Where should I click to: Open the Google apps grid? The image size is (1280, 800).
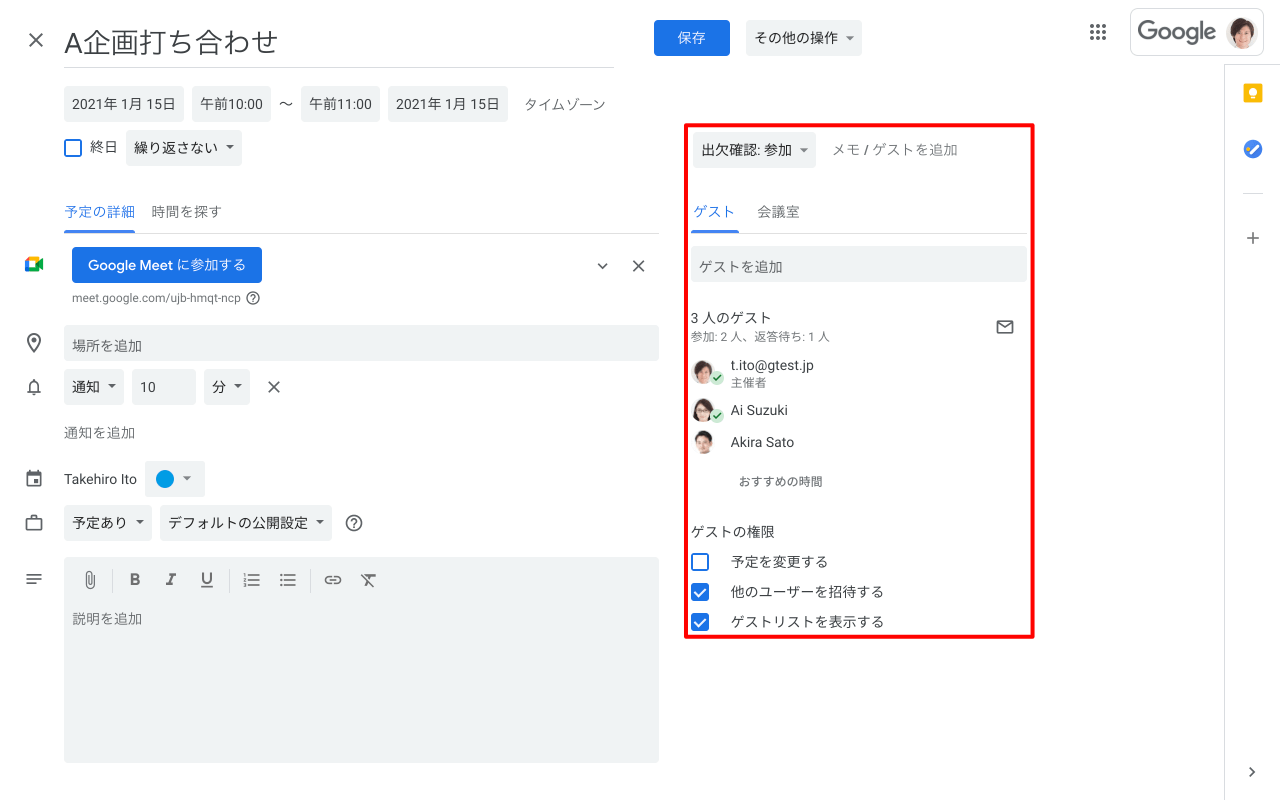[1098, 32]
